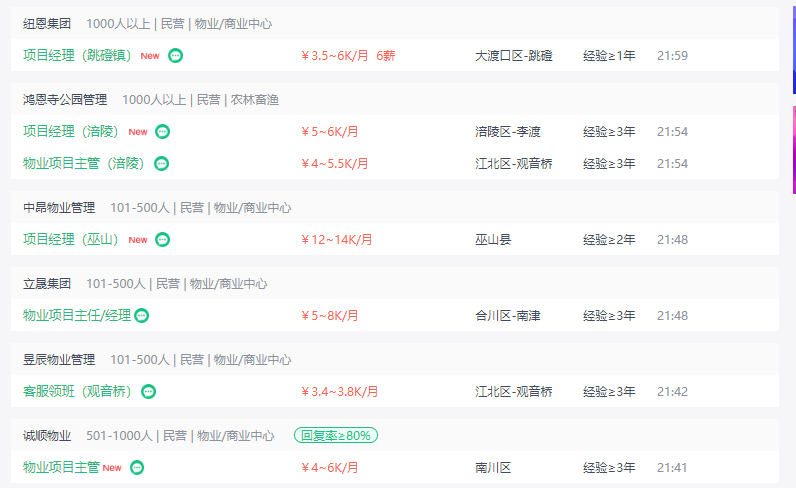The width and height of the screenshot is (796, 488).
Task: Visit 昱辰物业管理 company profile
Action: [59, 360]
